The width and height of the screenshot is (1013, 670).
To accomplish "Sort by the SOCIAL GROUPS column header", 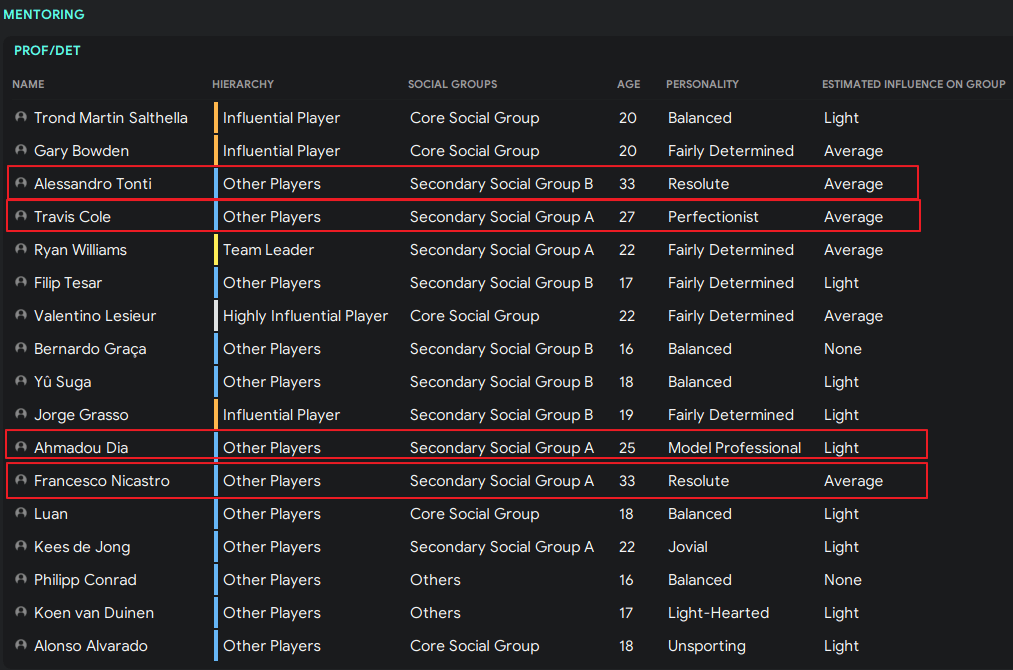I will pyautogui.click(x=452, y=84).
